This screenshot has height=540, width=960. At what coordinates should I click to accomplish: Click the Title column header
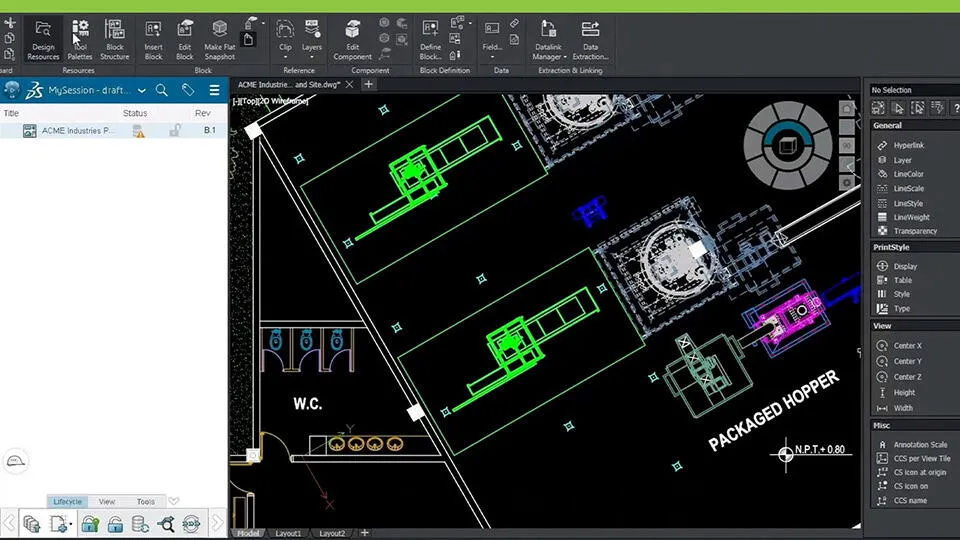pyautogui.click(x=11, y=113)
